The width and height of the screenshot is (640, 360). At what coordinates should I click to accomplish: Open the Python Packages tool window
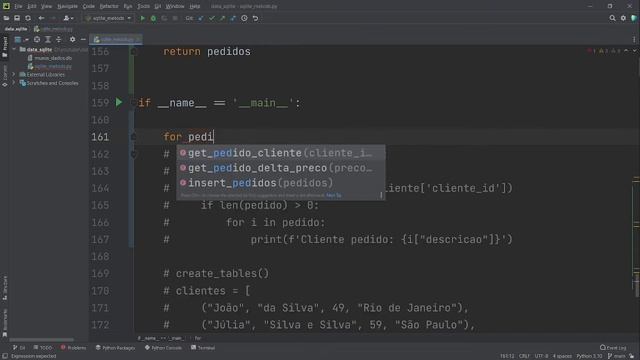click(x=115, y=348)
